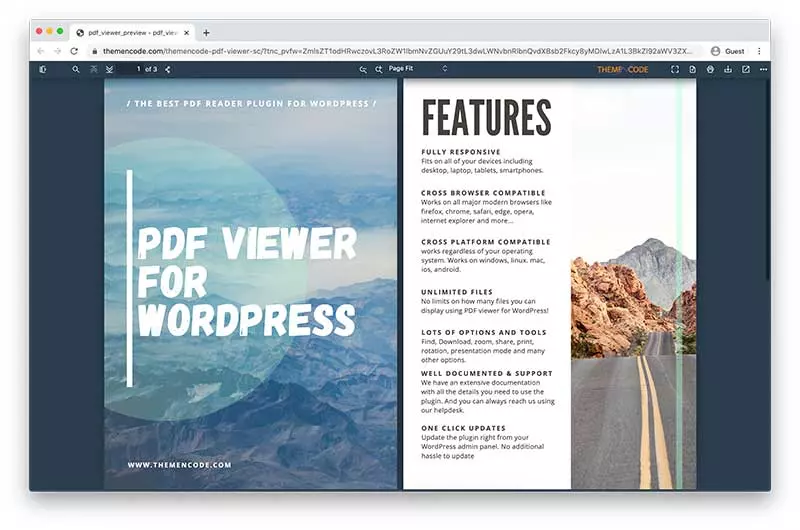Click the share icon beside page count
The height and width of the screenshot is (530, 800).
pos(168,69)
